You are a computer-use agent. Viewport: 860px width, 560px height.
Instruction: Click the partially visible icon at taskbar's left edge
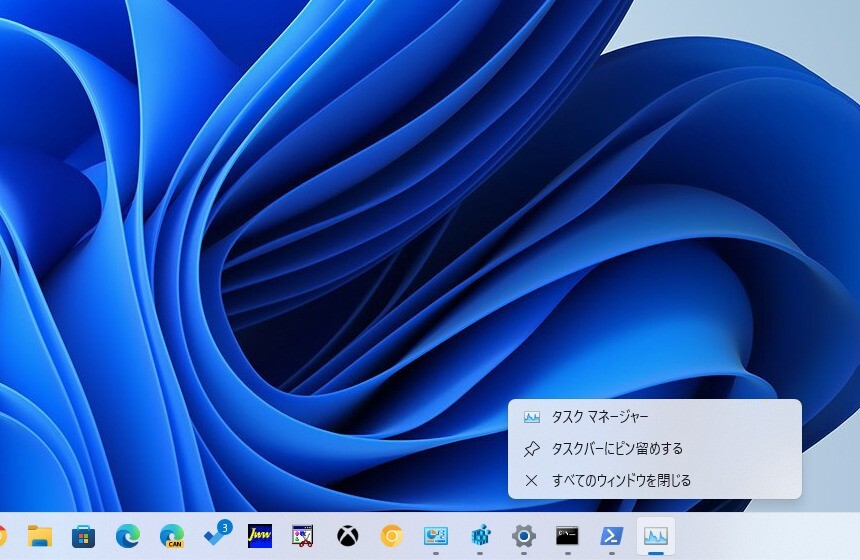[3, 536]
